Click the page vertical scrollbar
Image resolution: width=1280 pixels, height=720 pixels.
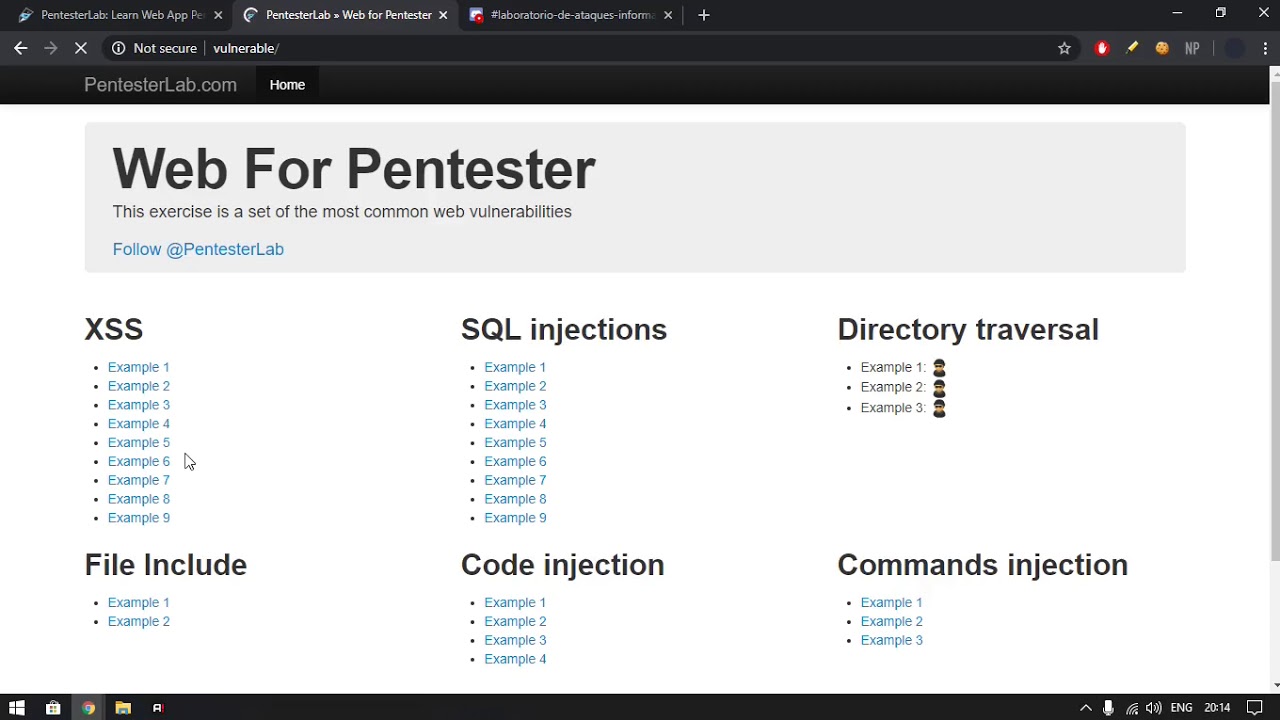(x=1274, y=320)
